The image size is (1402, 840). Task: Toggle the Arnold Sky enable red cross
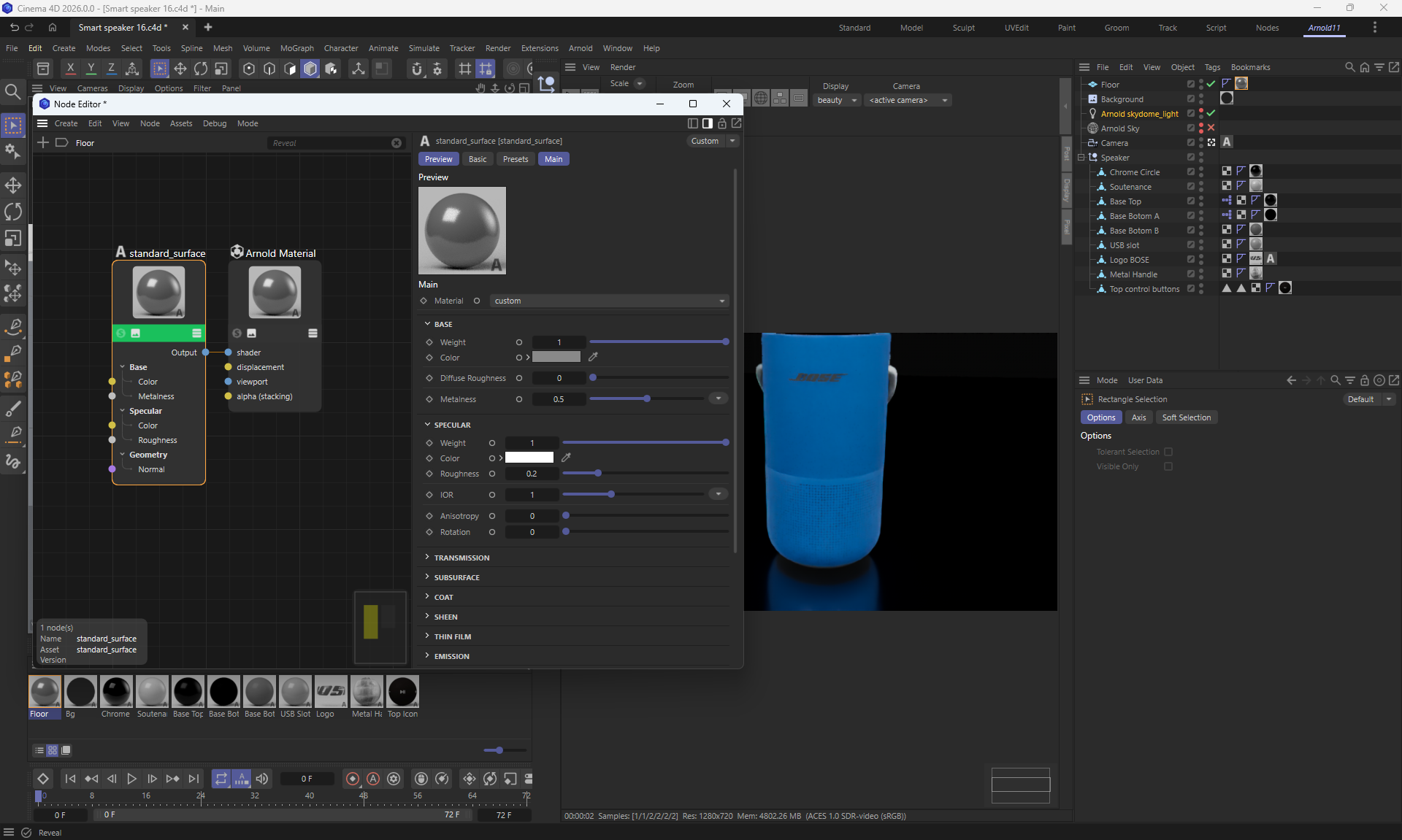[1211, 128]
